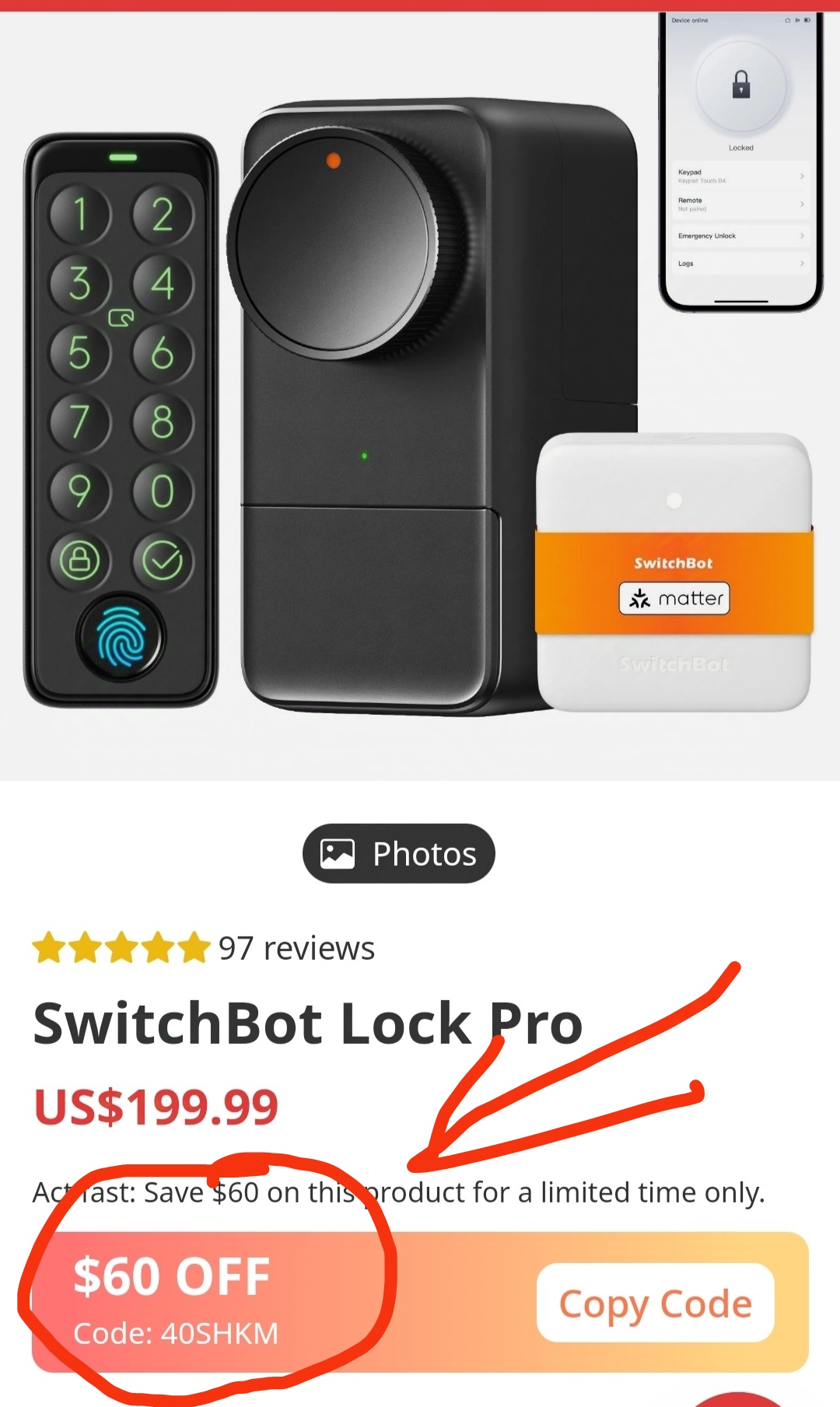
Task: Open the Photos gallery button
Action: coord(398,853)
